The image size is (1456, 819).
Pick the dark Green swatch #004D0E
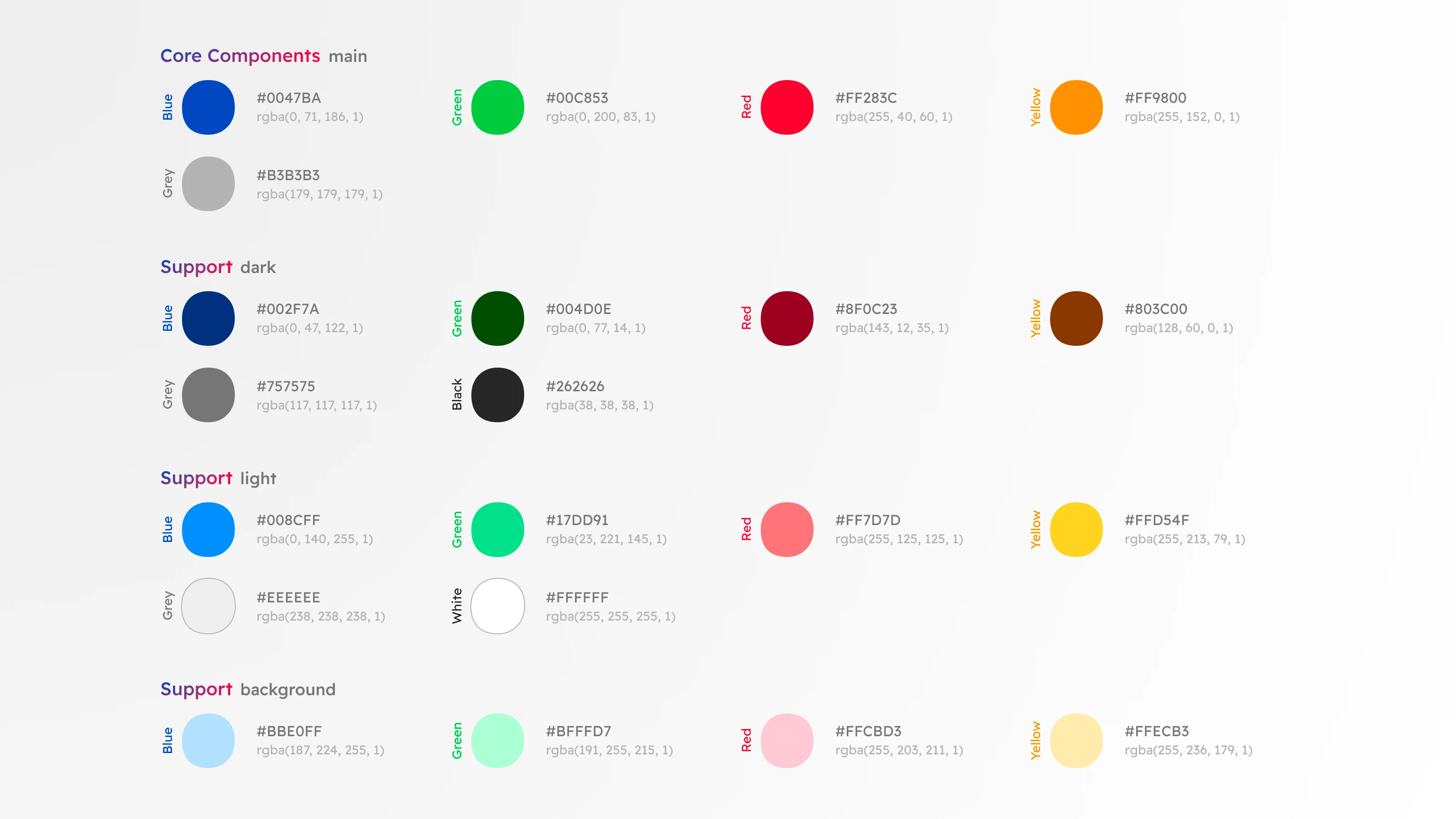pyautogui.click(x=497, y=318)
